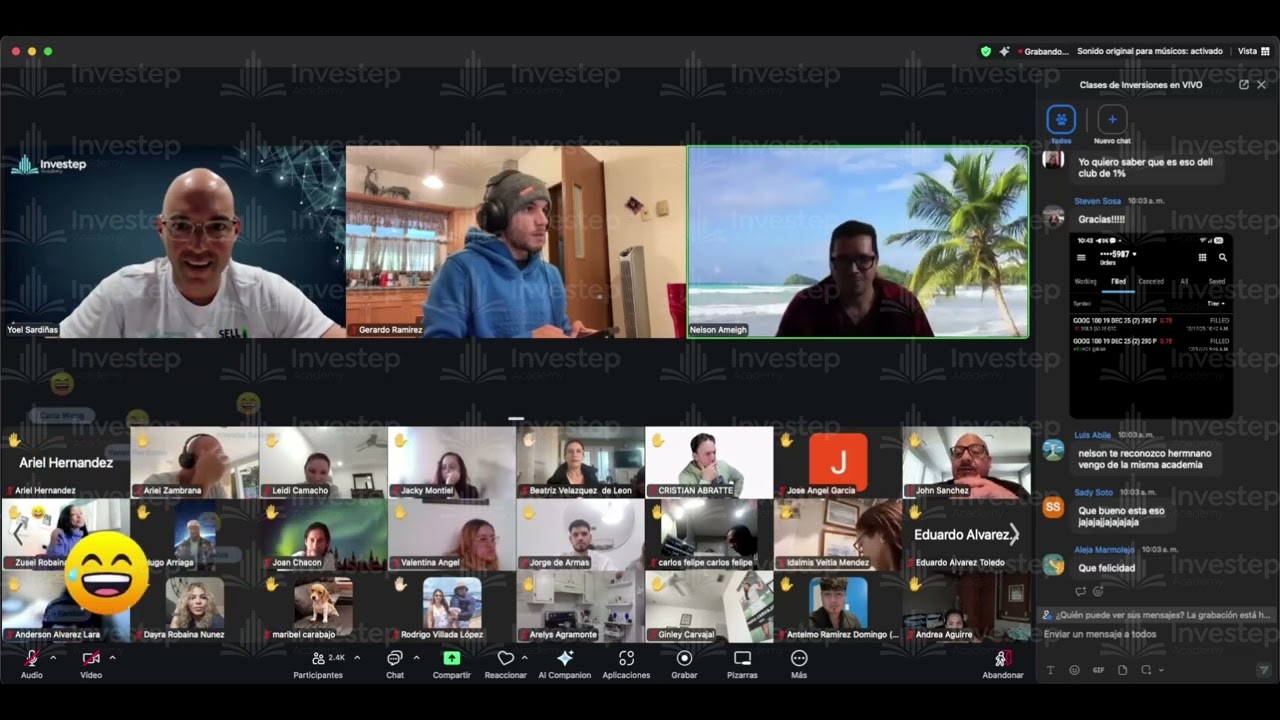Select Valentina Angel's video tile
Screen dimensions: 1280x720
pos(451,534)
